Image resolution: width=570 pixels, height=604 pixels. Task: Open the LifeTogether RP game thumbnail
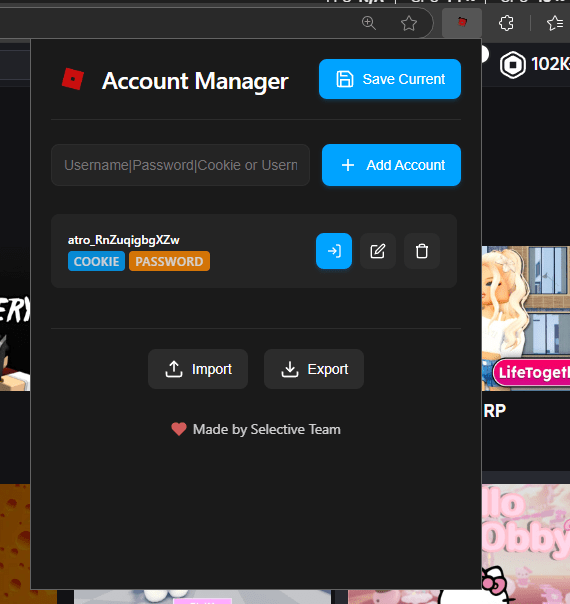tap(526, 318)
